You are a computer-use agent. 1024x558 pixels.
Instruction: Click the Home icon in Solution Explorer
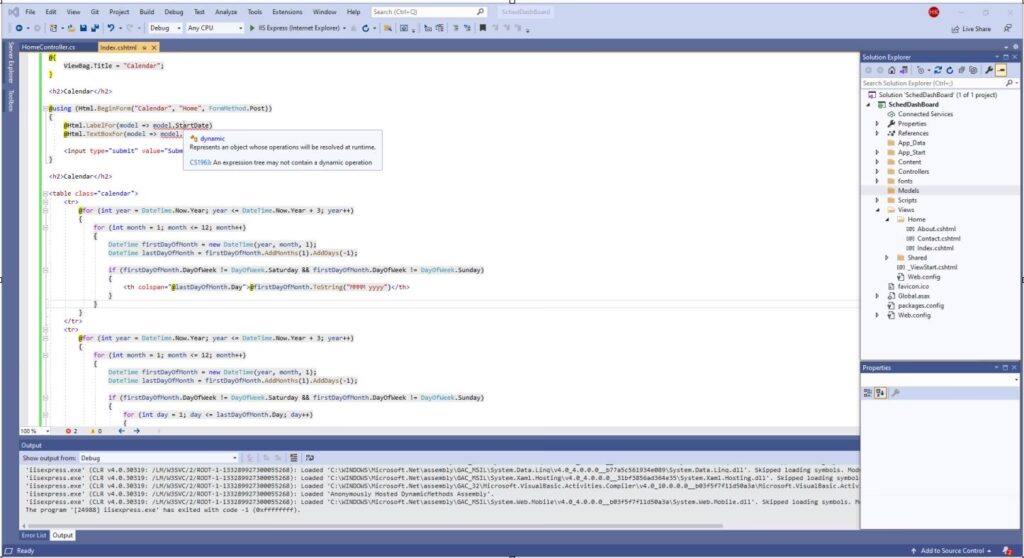click(x=893, y=70)
